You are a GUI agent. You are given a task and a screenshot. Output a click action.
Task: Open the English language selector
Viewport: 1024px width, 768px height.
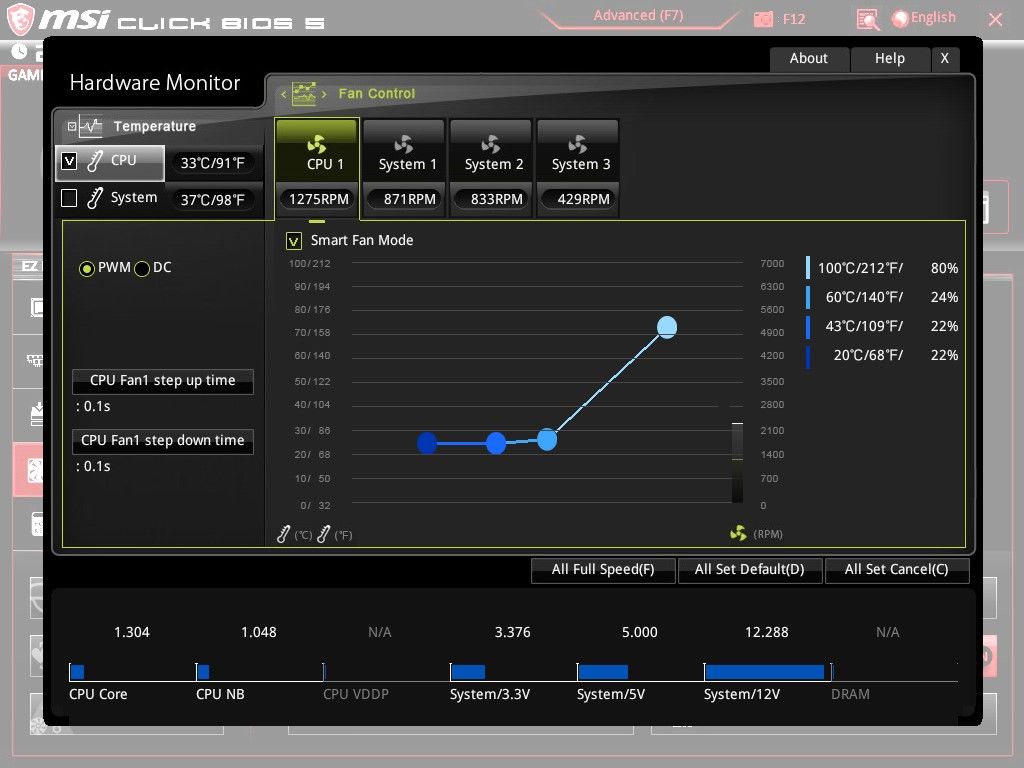coord(924,18)
